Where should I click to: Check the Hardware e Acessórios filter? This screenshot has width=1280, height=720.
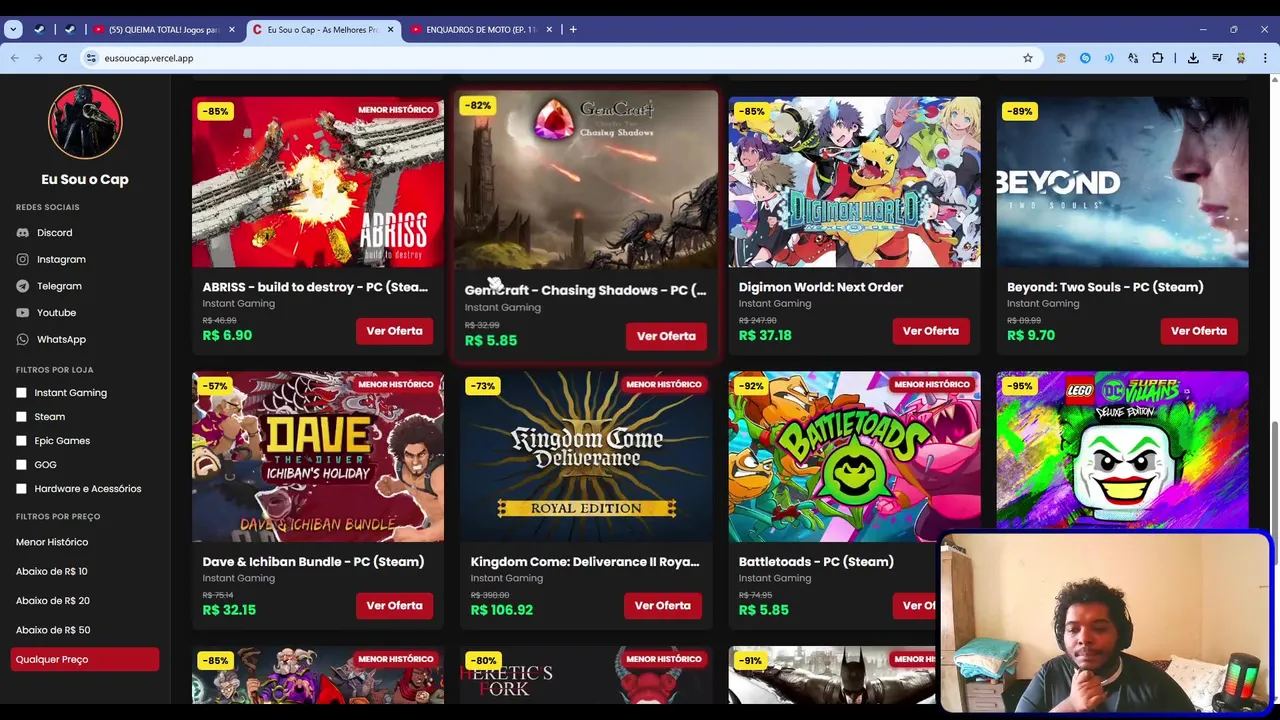coord(22,489)
